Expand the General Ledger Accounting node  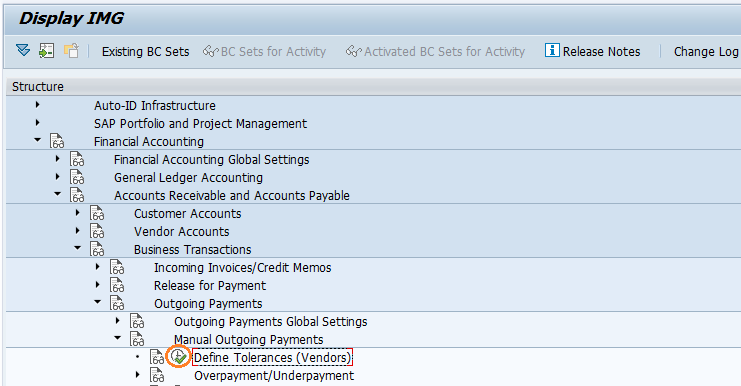point(58,177)
